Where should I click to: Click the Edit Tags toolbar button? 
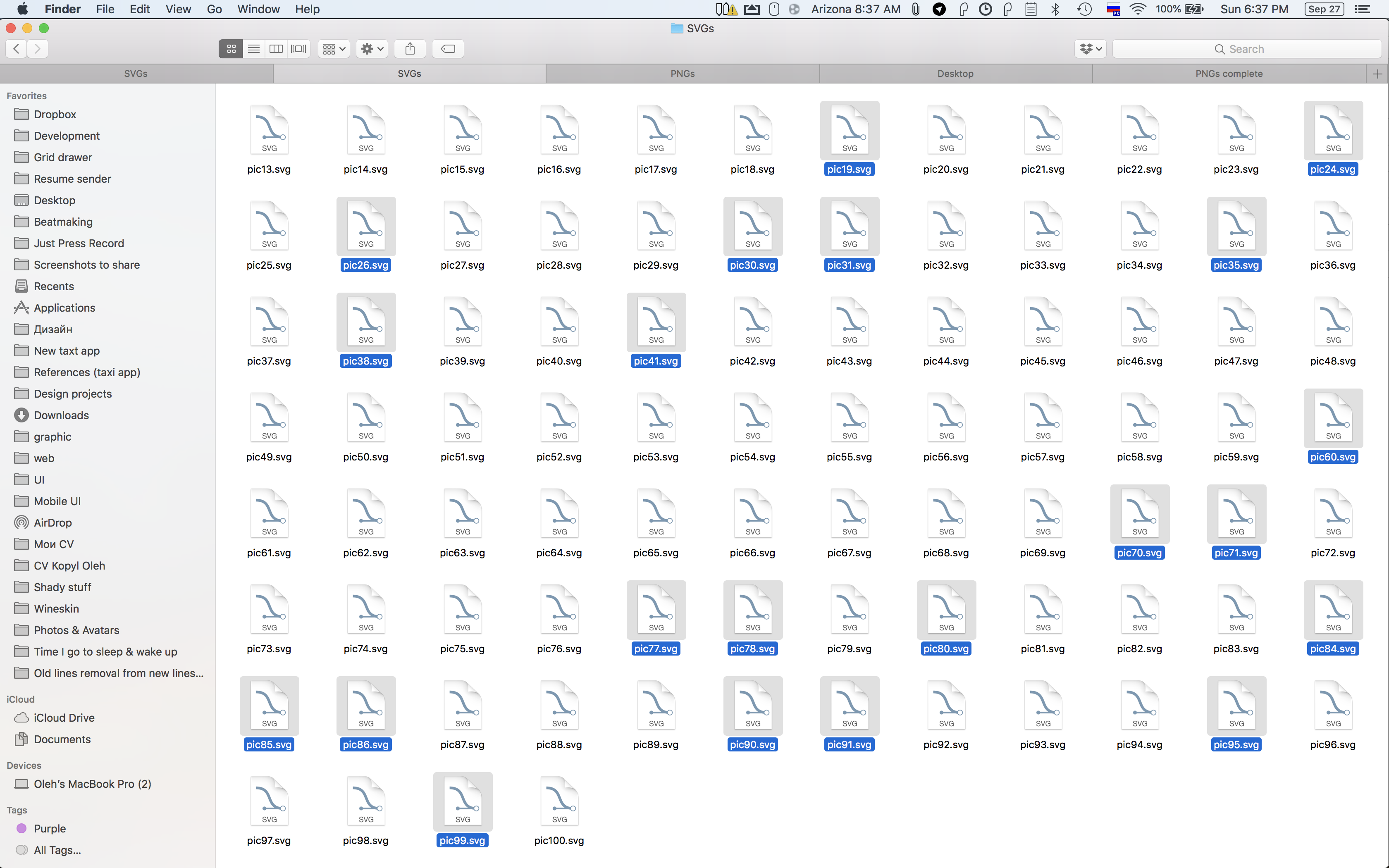pyautogui.click(x=448, y=49)
